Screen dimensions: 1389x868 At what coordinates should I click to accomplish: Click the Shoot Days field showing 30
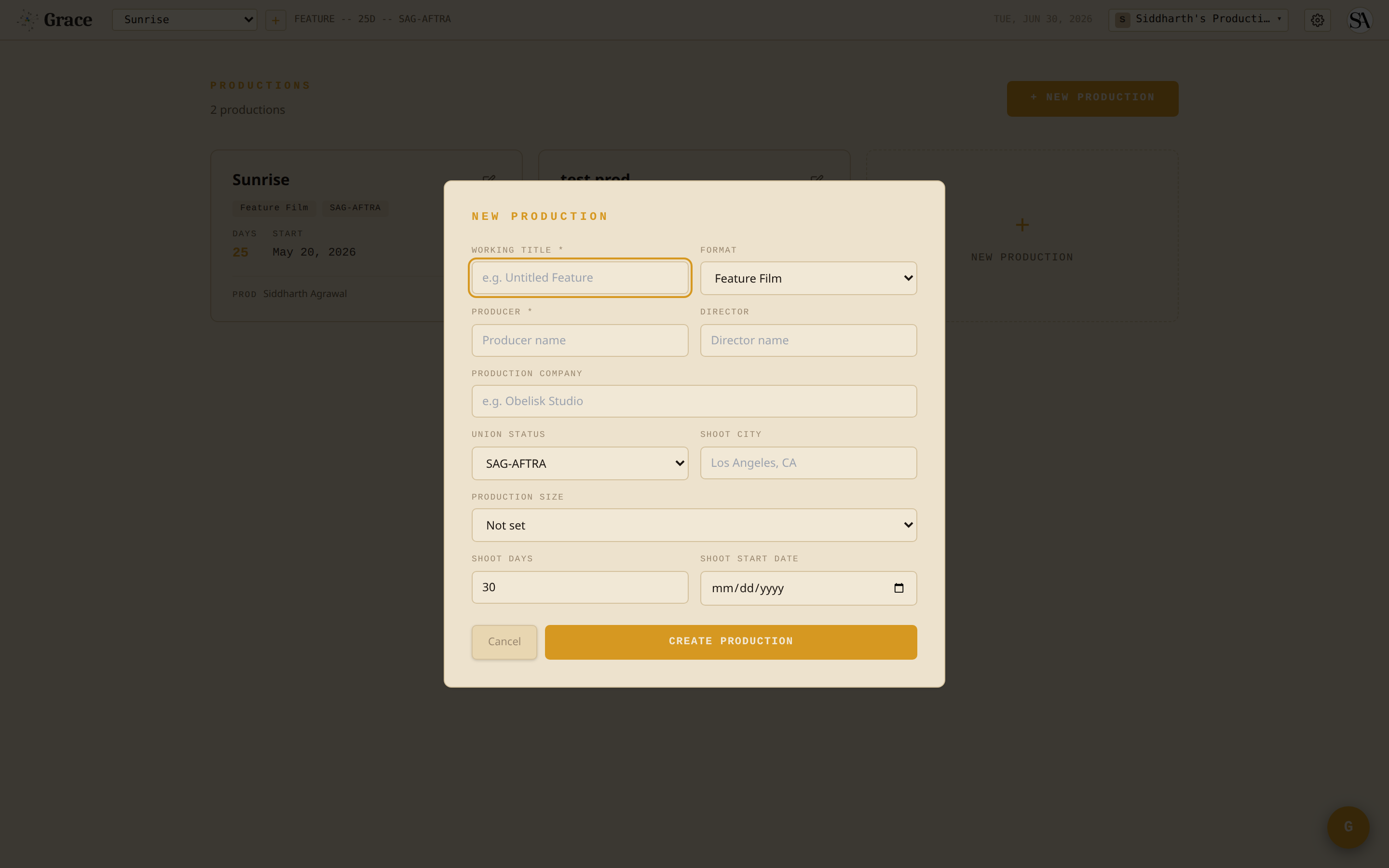tap(580, 587)
